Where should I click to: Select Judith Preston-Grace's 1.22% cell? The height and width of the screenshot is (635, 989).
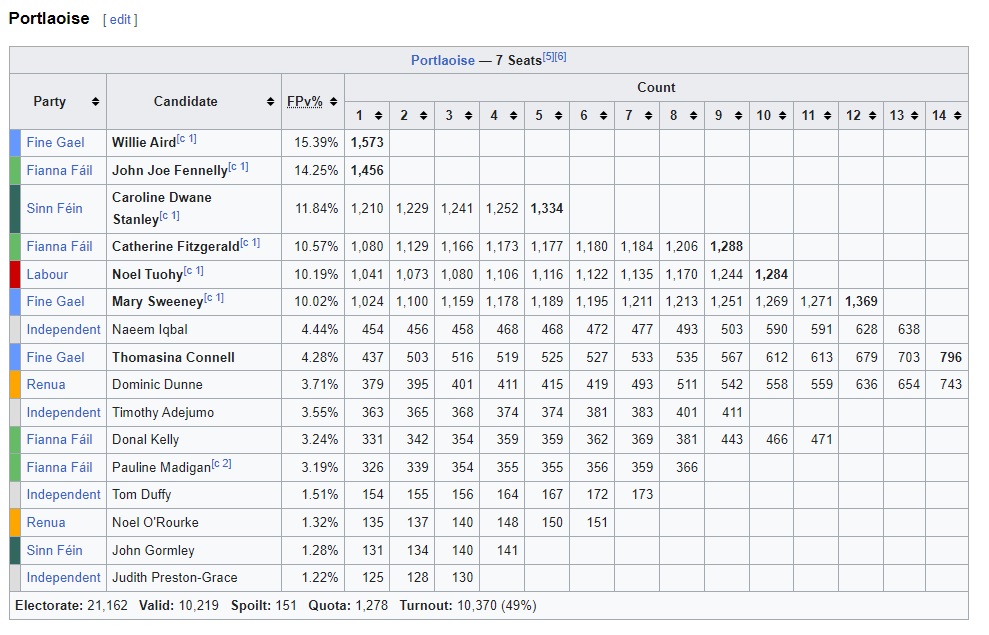click(x=313, y=577)
